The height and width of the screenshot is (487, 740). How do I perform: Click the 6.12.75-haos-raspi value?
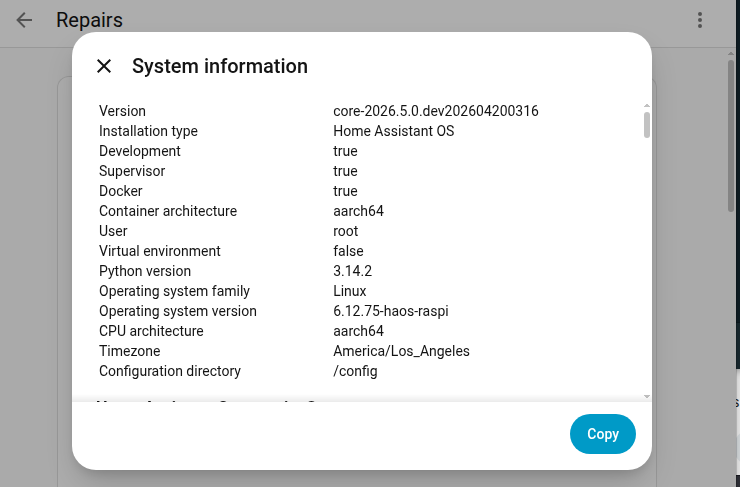coord(391,311)
